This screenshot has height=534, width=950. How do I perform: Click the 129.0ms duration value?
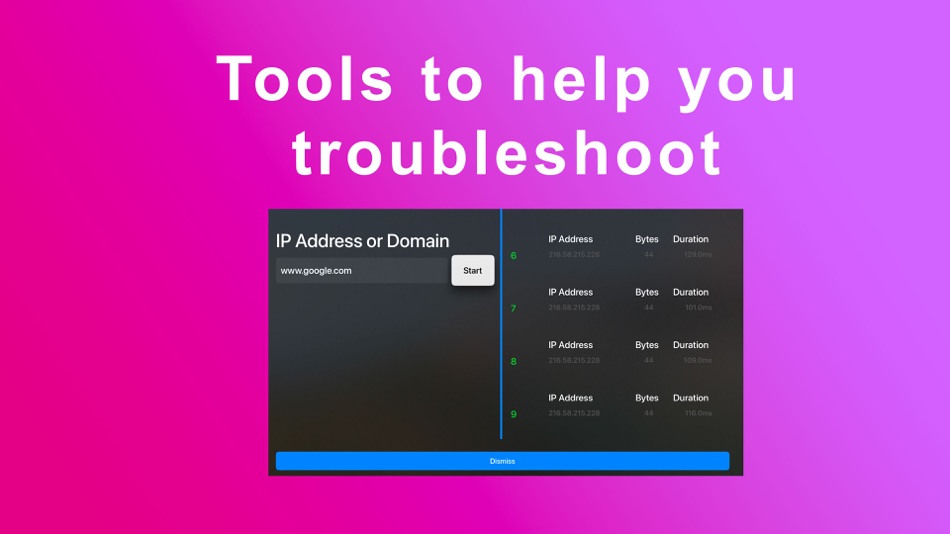point(698,255)
